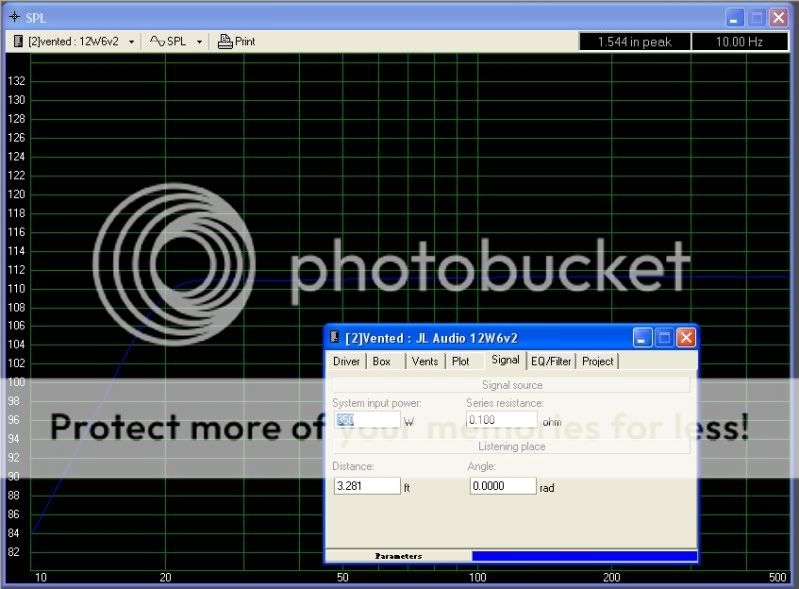
Task: Expand the SPL plot type dropdown arrow
Action: pos(199,42)
